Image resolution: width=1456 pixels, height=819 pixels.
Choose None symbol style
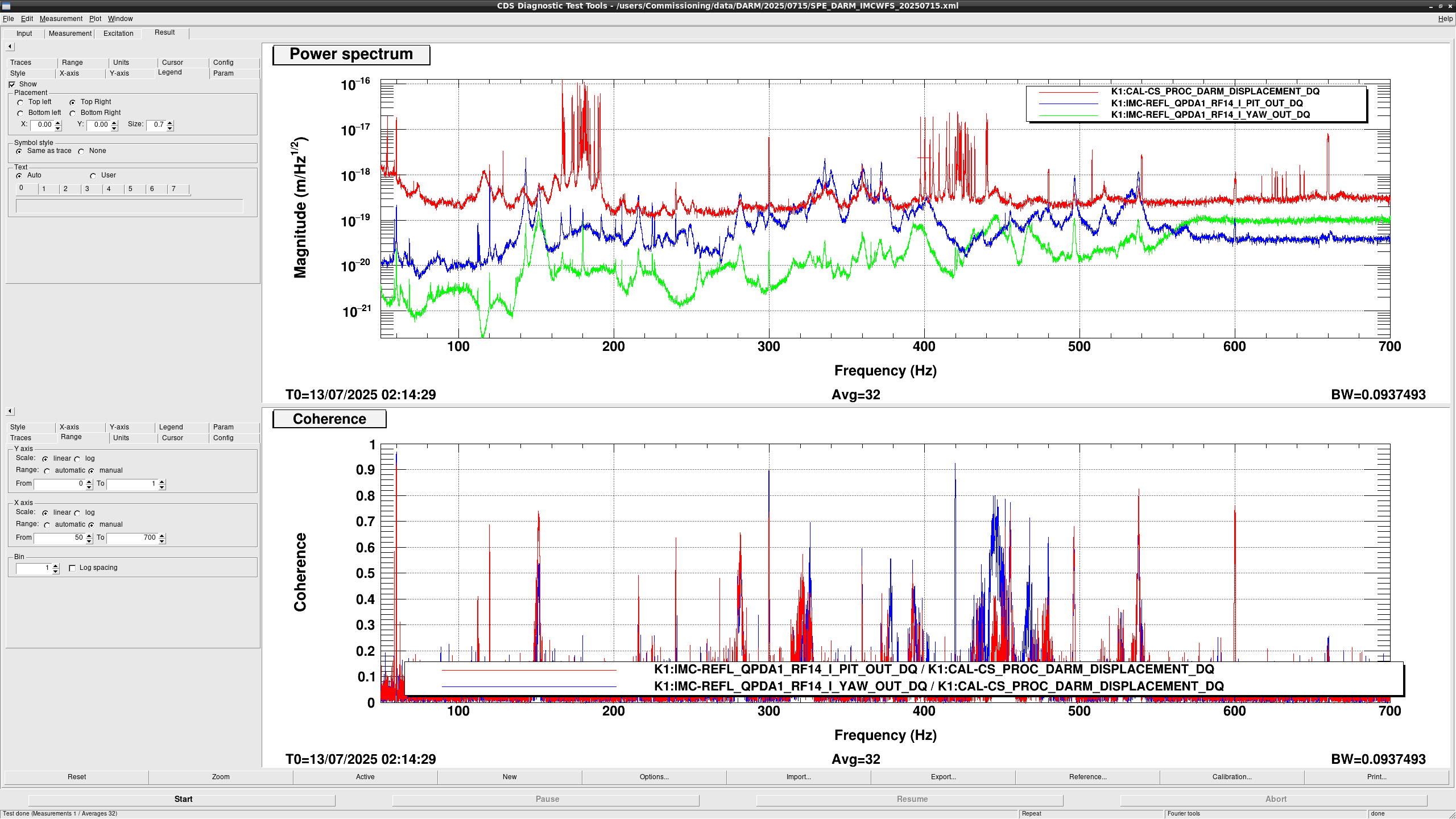pyautogui.click(x=81, y=151)
